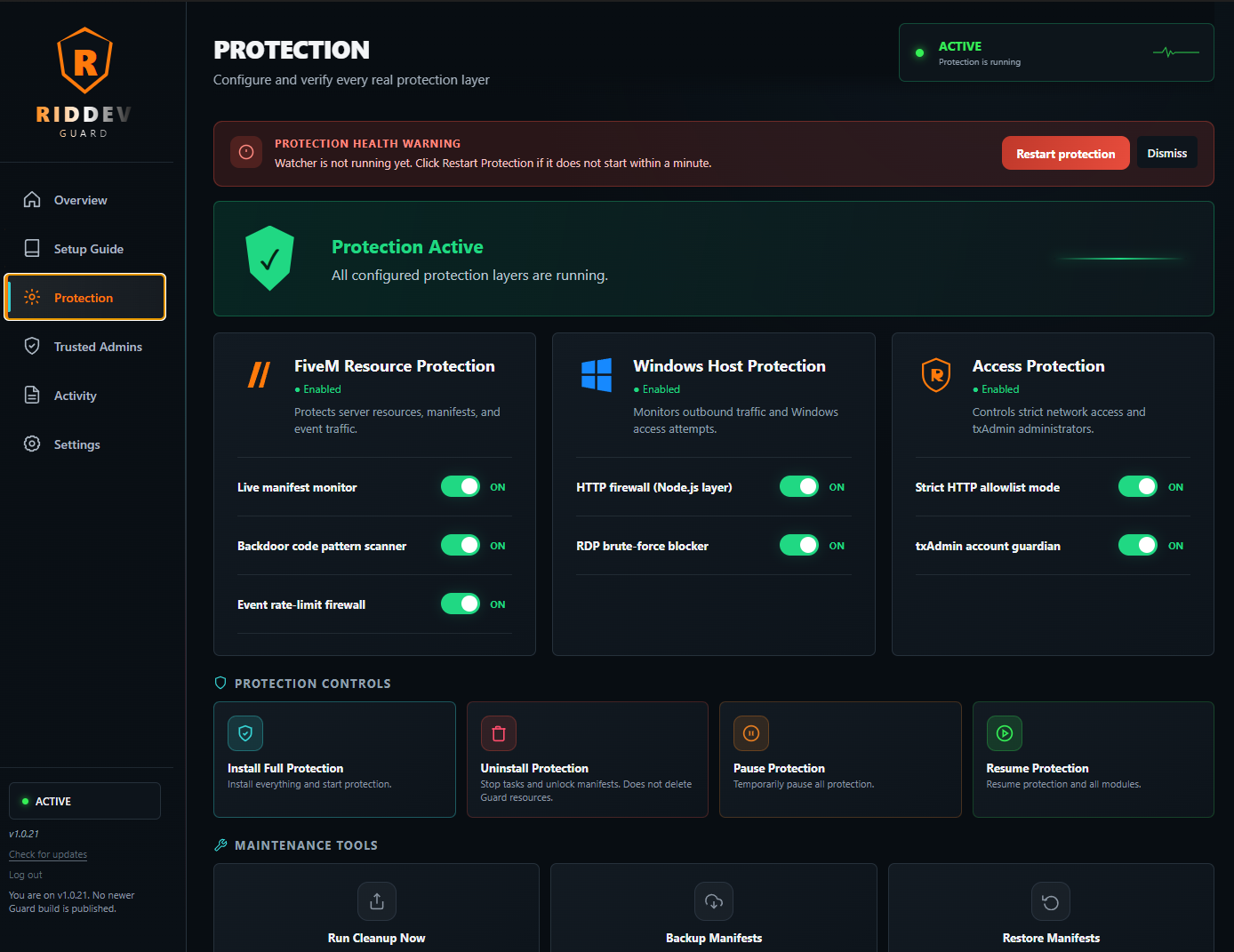Click Check for updates link
The image size is (1234, 952).
[48, 854]
